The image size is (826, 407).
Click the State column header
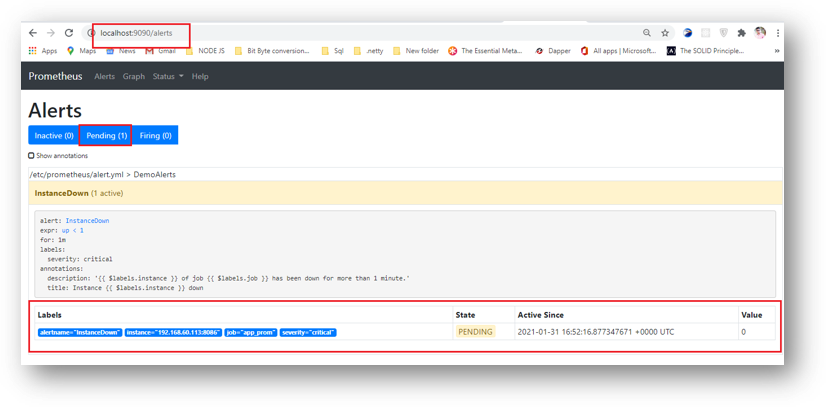point(465,315)
